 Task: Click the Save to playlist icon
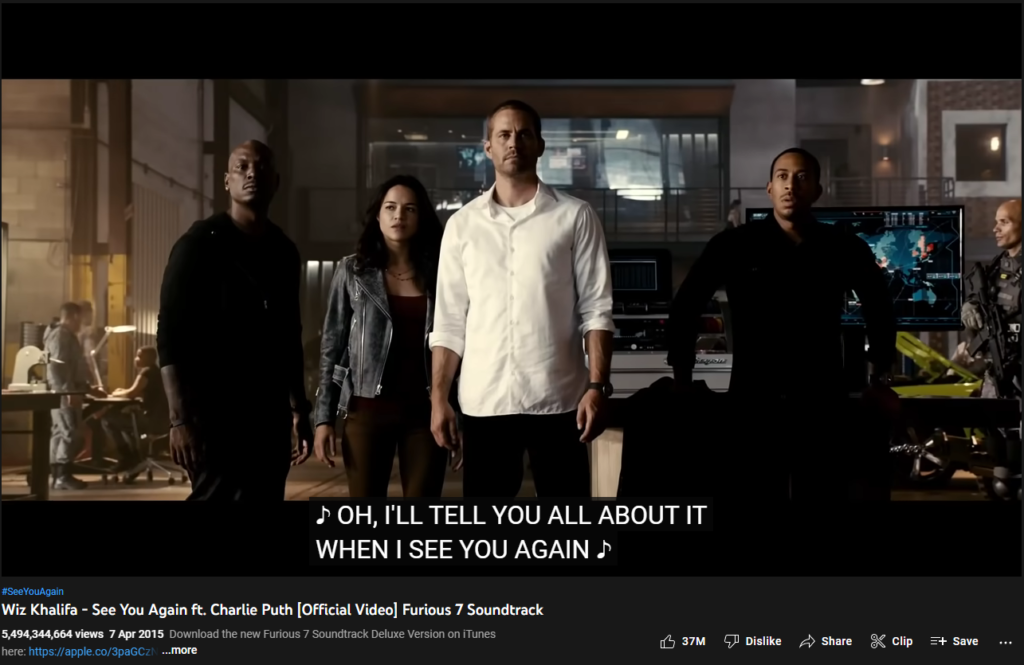point(938,641)
